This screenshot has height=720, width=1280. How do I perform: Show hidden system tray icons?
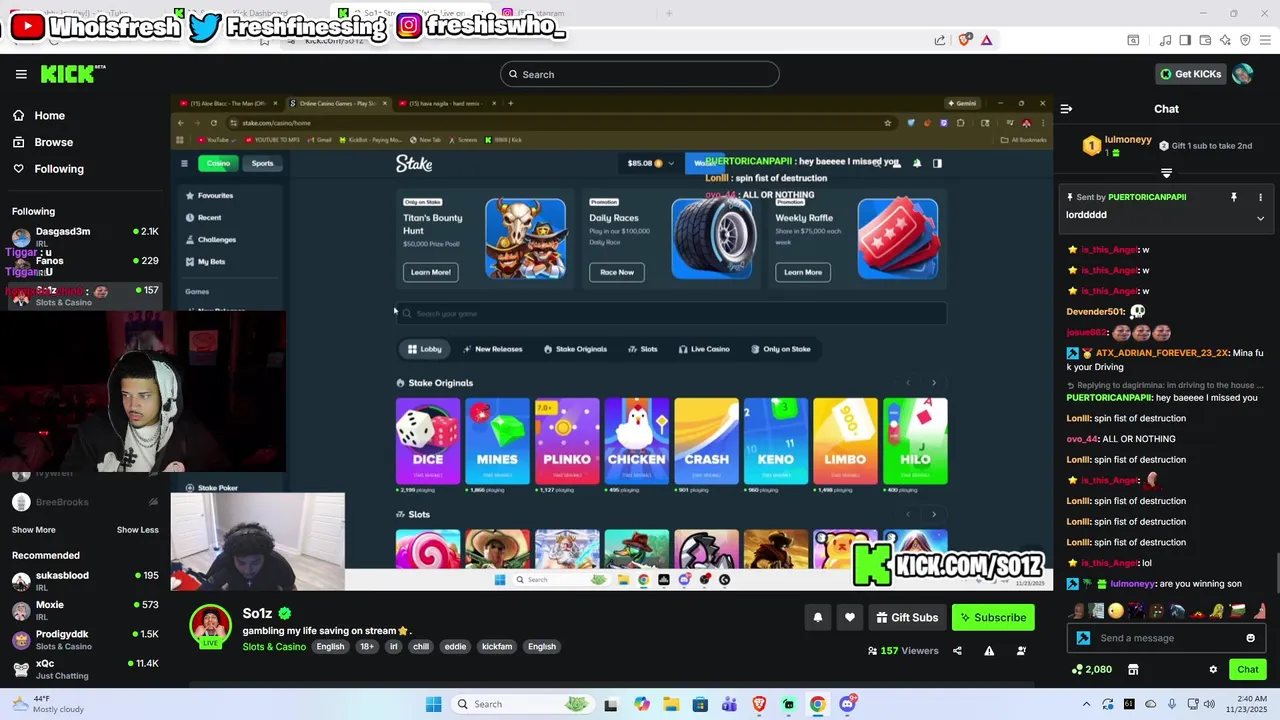pos(1087,704)
